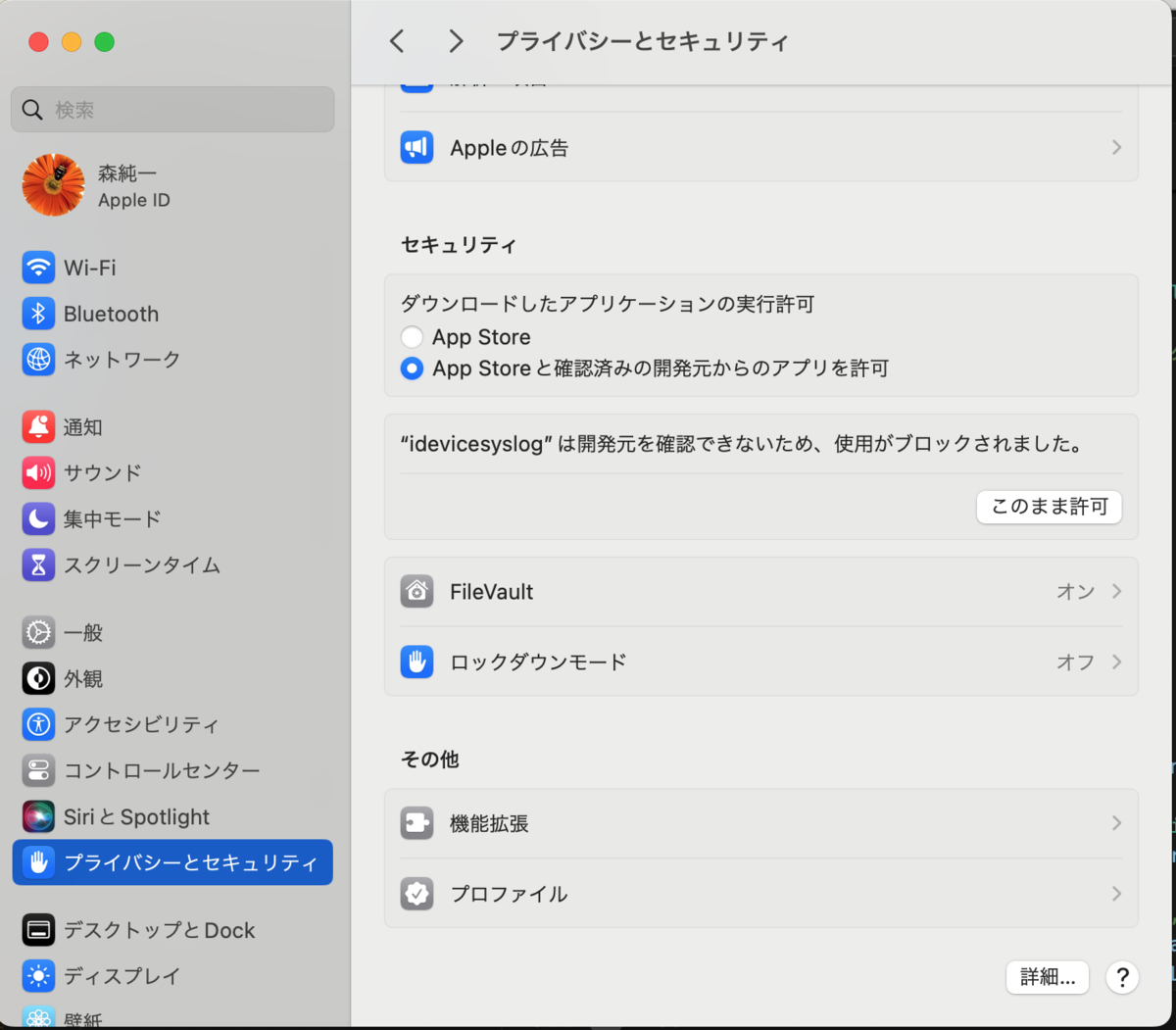This screenshot has height=1030, width=1176.
Task: Click the コントロールセンター icon
Action: pos(38,771)
